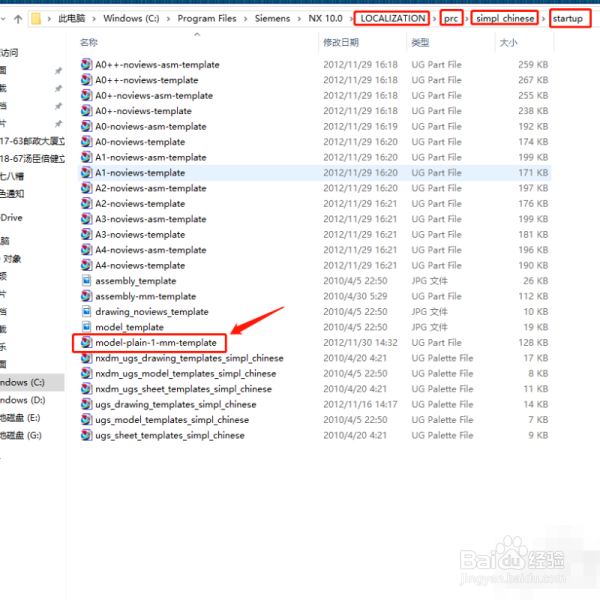Click the drawing_noviews_template JPG icon
This screenshot has height=600, width=600.
tap(86, 311)
